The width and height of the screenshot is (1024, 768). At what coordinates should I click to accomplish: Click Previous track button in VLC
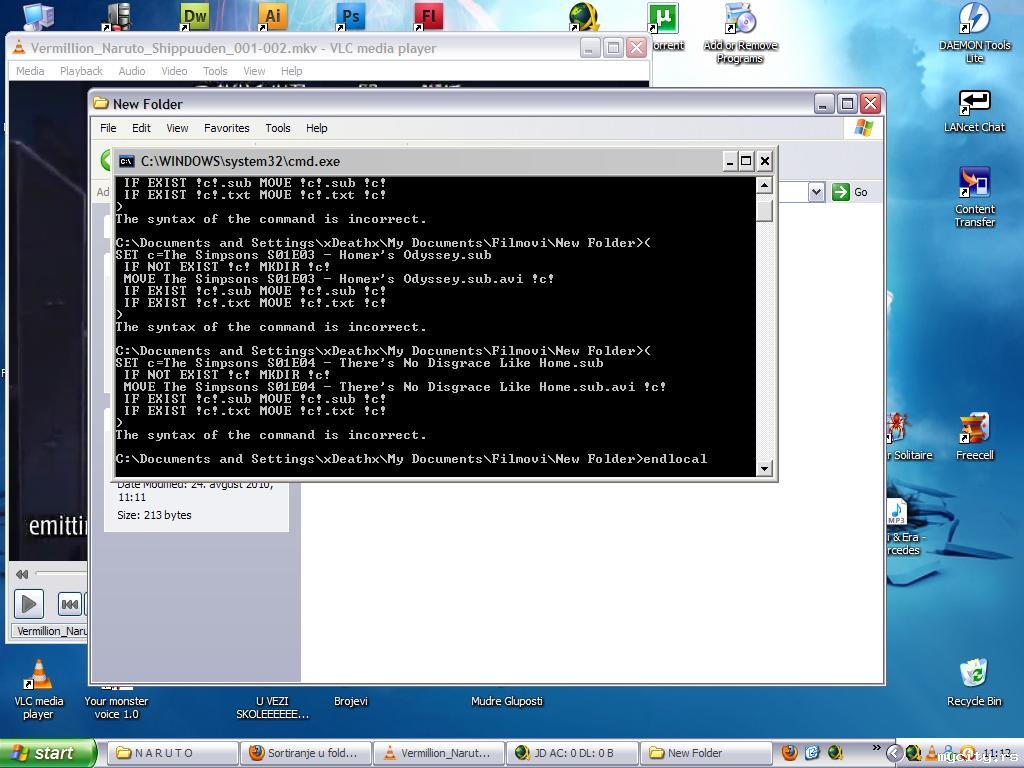[x=69, y=604]
